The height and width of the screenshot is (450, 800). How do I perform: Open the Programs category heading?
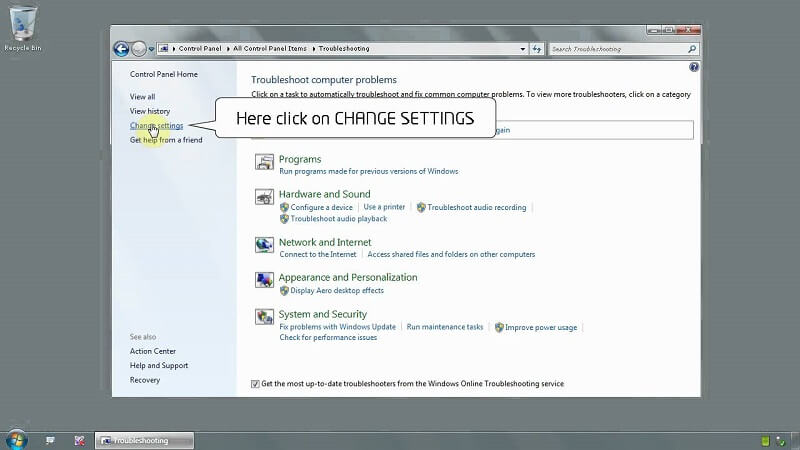tap(300, 159)
